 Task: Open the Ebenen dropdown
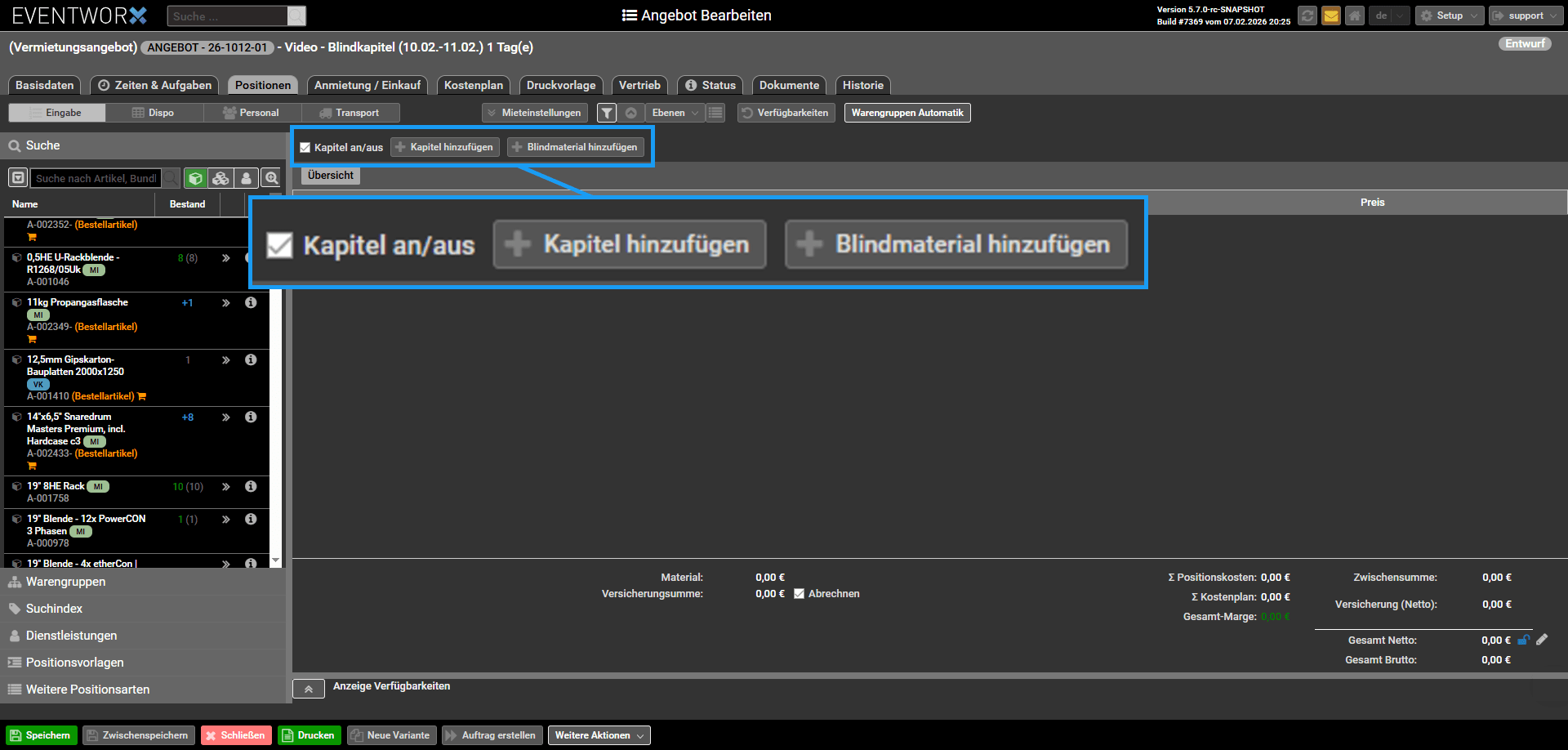click(675, 113)
